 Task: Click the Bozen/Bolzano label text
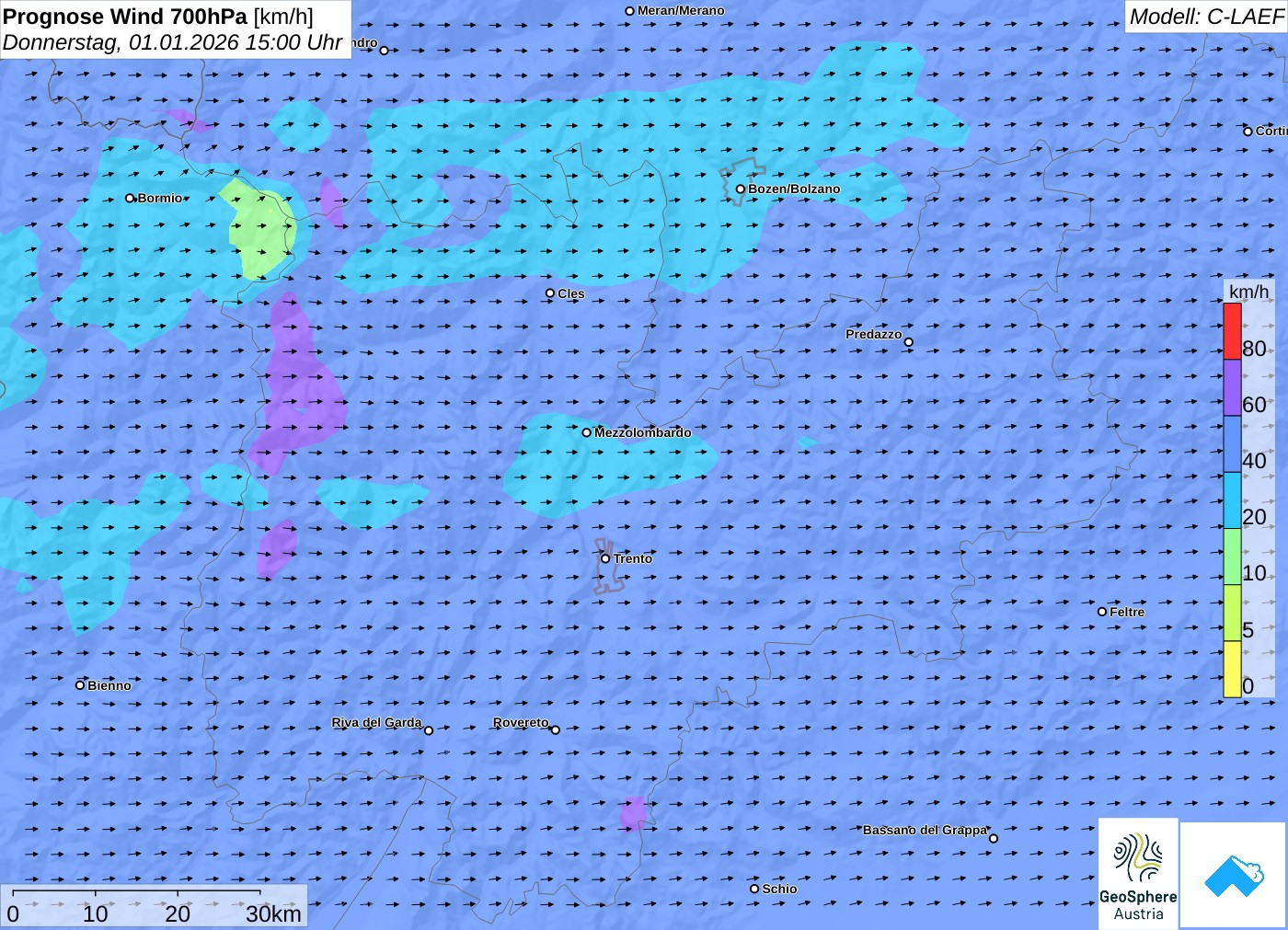point(794,189)
